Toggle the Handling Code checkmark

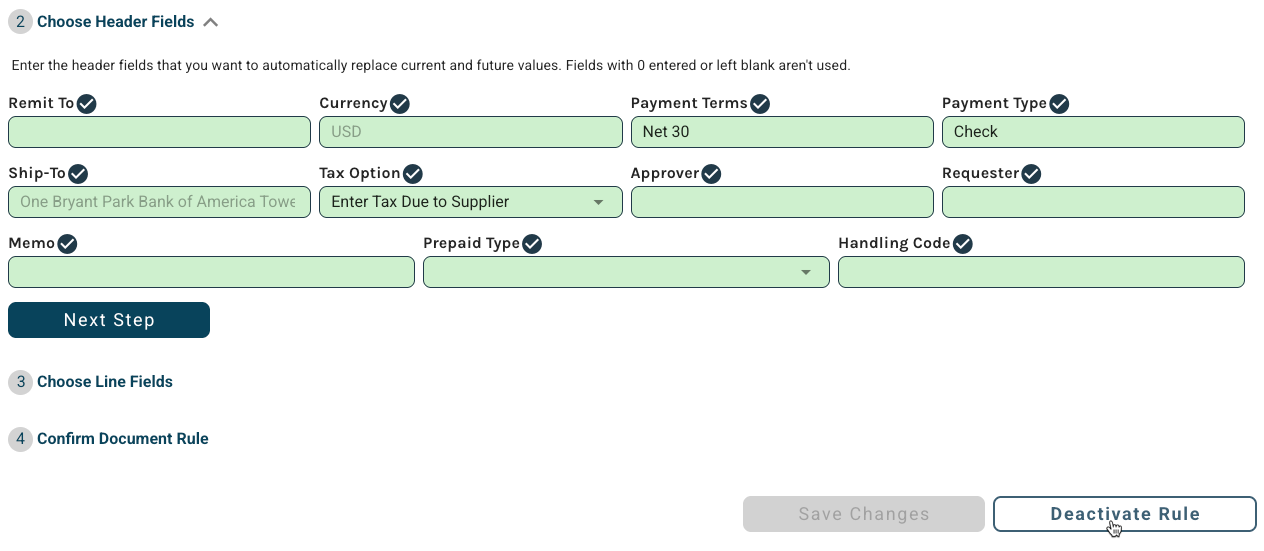[963, 244]
